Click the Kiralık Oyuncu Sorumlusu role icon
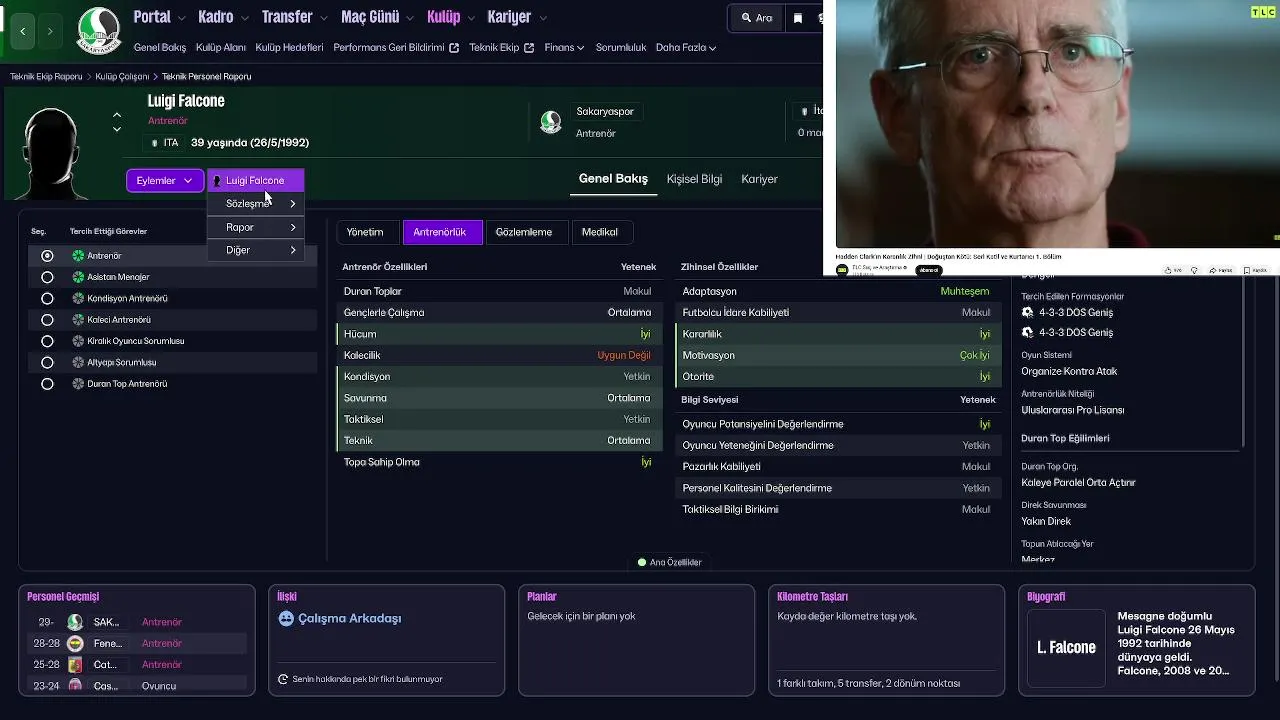 pos(78,341)
